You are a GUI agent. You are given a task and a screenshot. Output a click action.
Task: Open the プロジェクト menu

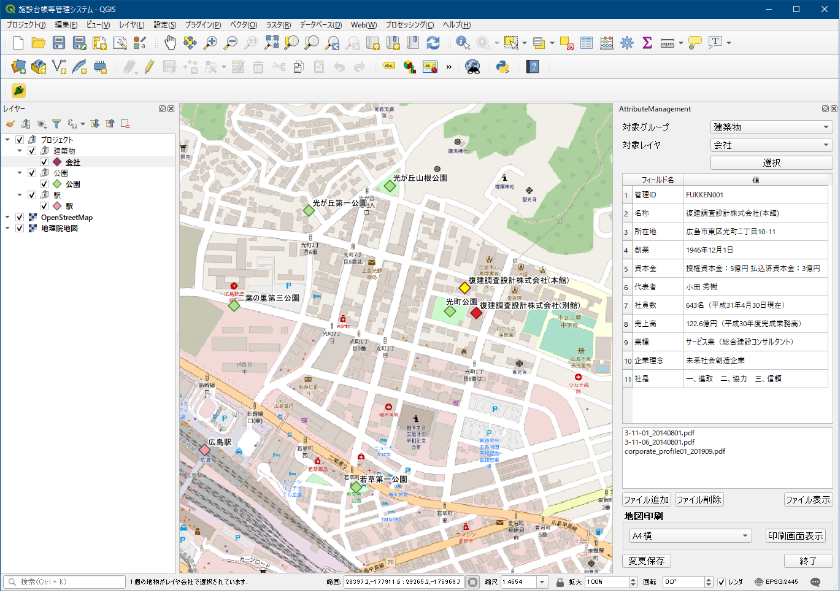pyautogui.click(x=26, y=25)
